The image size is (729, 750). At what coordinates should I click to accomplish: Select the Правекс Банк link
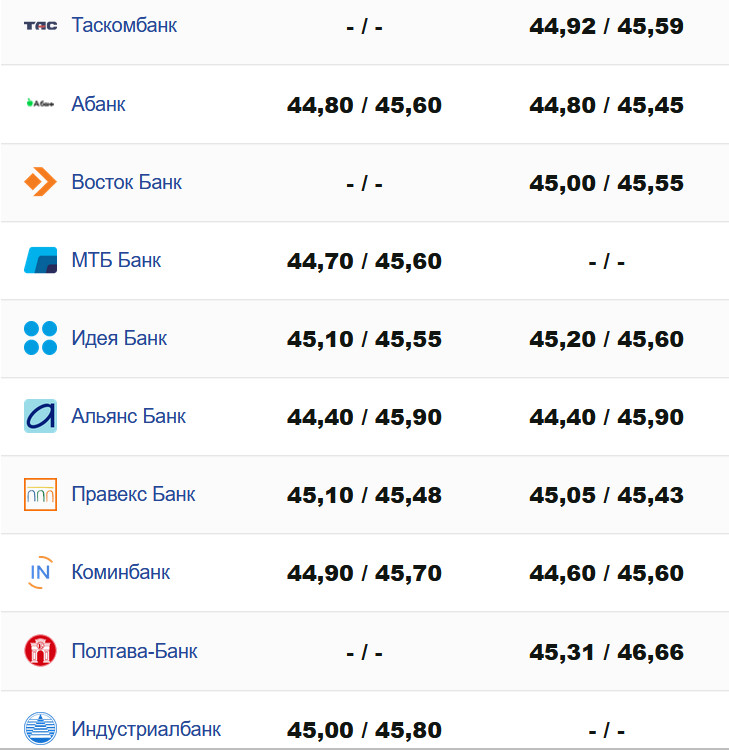(x=133, y=494)
